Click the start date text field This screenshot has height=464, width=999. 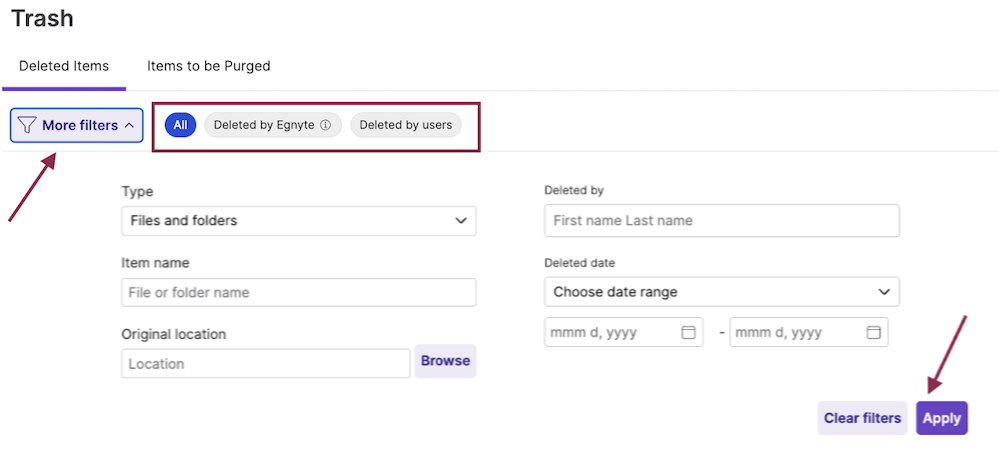[x=606, y=333]
